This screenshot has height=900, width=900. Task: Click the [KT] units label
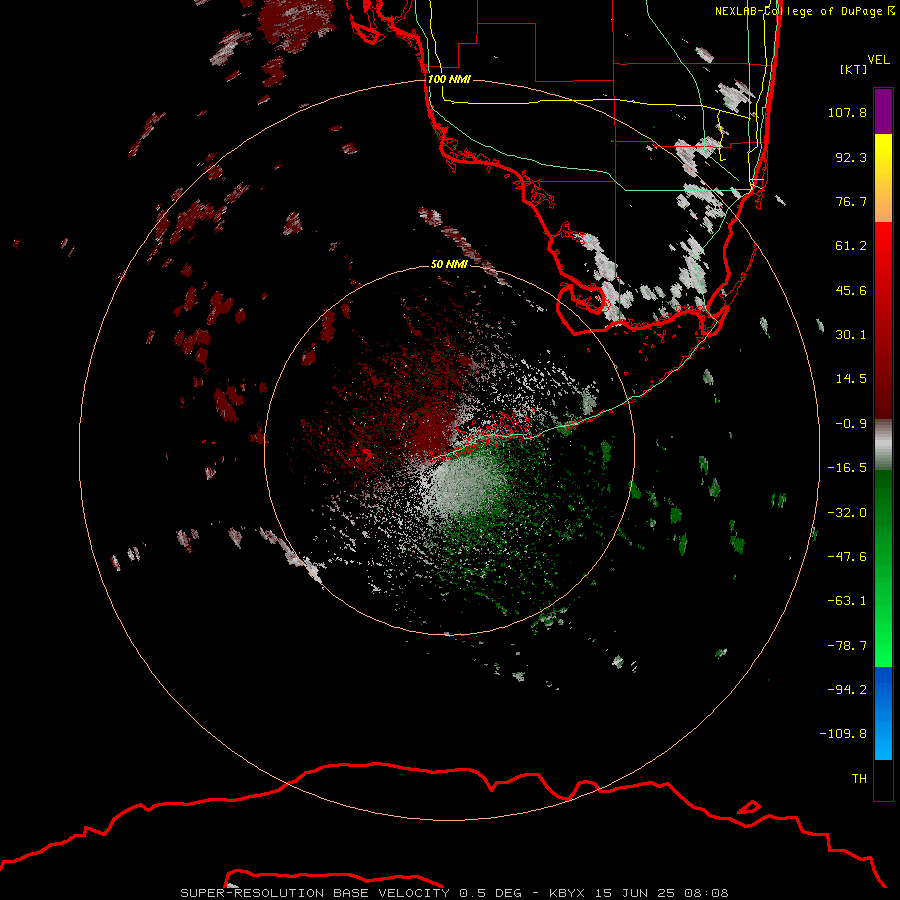tap(853, 69)
